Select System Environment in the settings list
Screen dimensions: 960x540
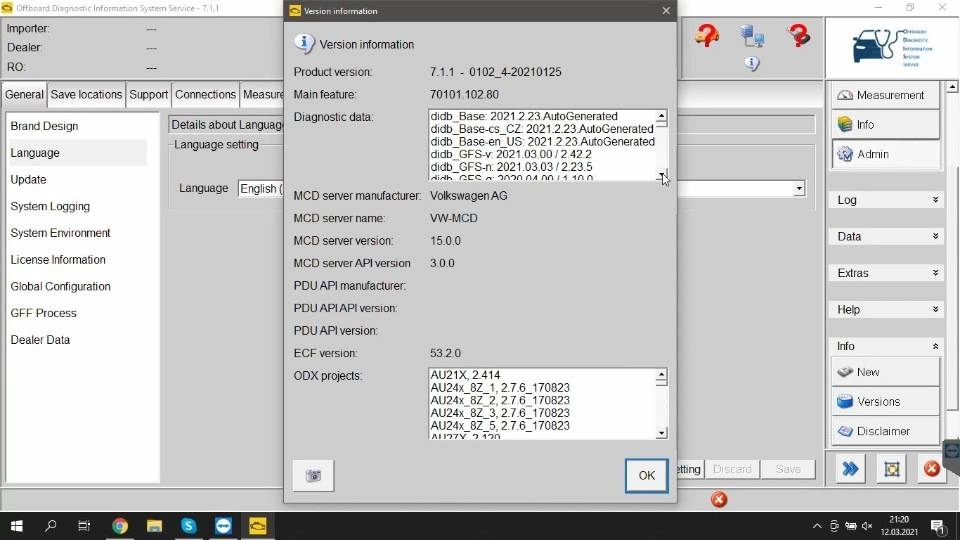(x=60, y=233)
